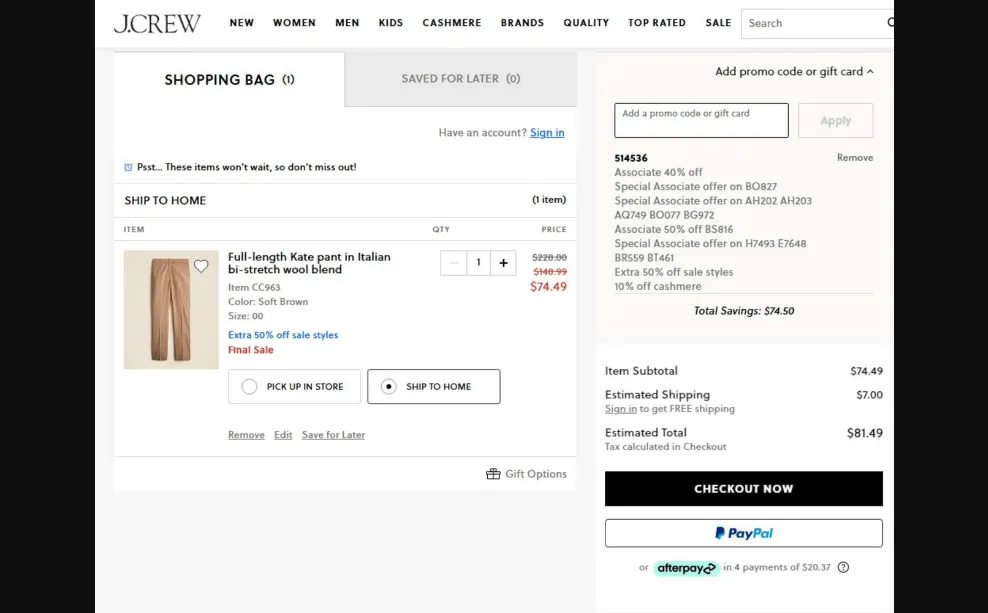Screen dimensions: 988x613
Task: Click the search magnifier icon
Action: (x=888, y=23)
